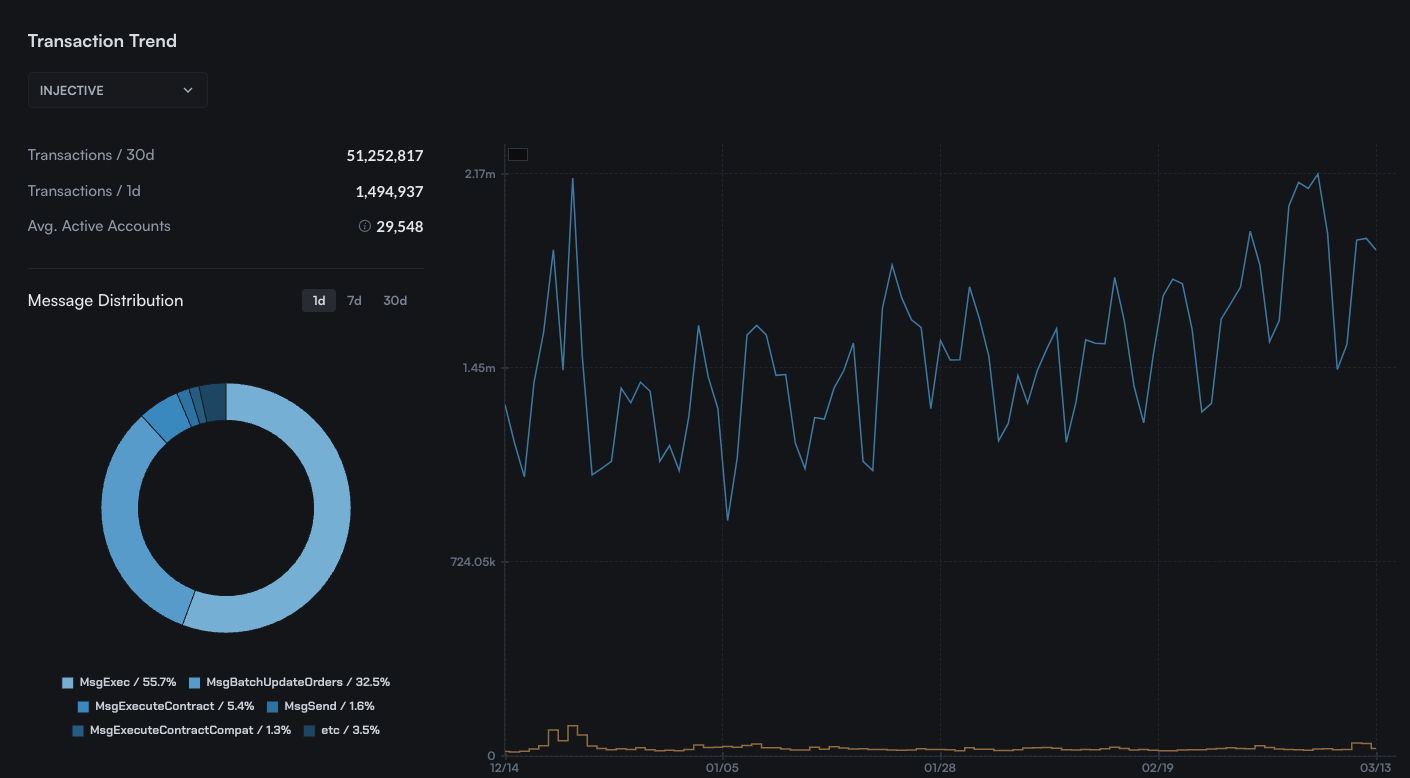
Task: Click the Transaction Trend heading
Action: click(102, 41)
